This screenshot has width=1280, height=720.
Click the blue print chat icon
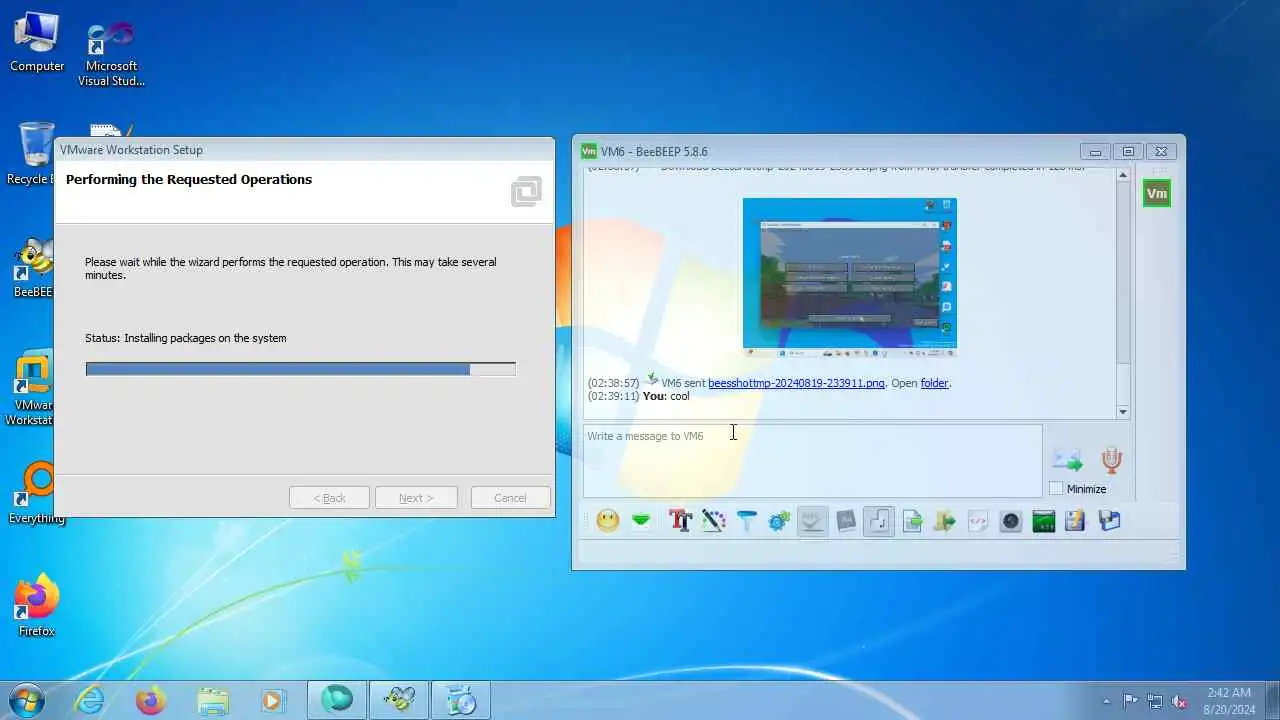pyautogui.click(x=1109, y=520)
